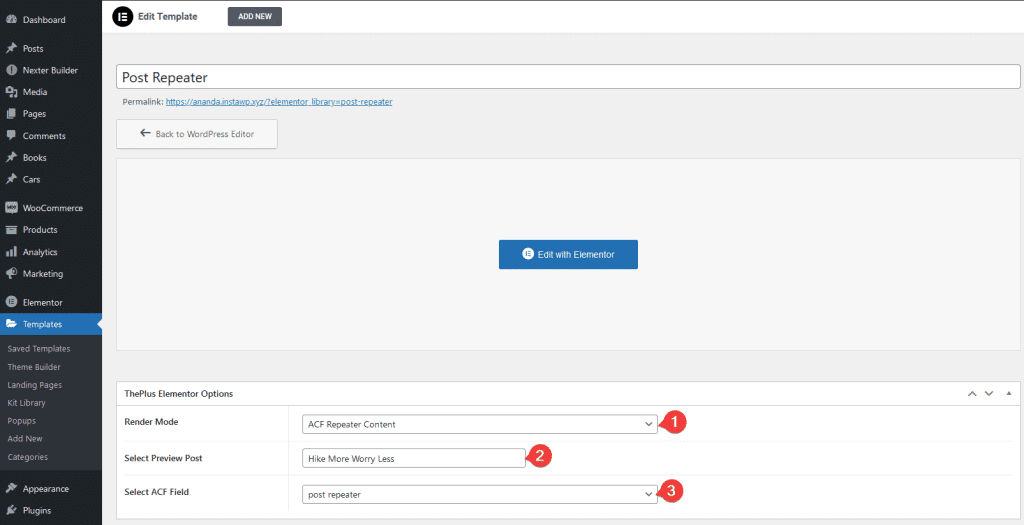Expand the Select ACF Field dropdown
The height and width of the screenshot is (525, 1024).
479,493
